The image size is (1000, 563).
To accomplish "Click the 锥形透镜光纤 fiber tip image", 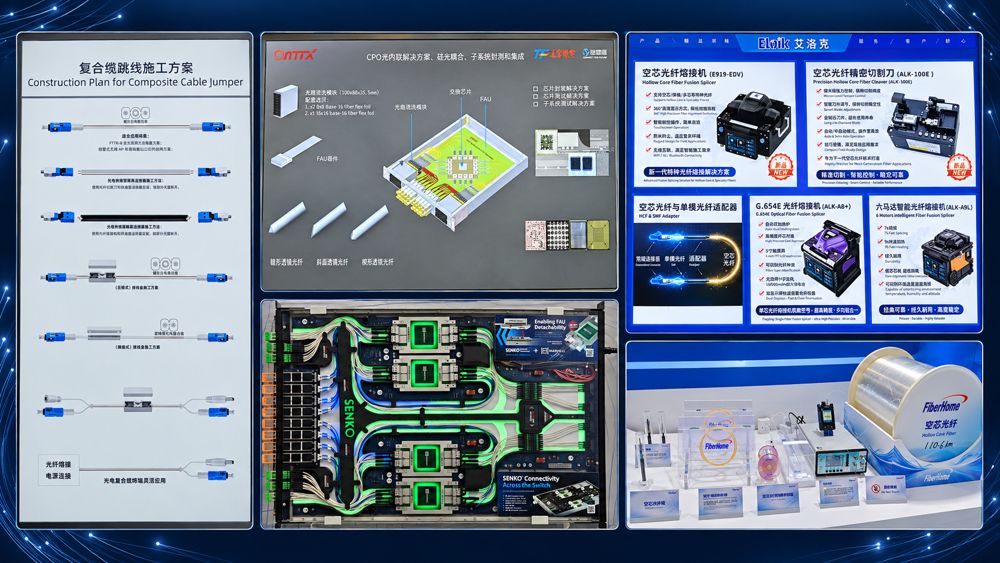I will (287, 217).
